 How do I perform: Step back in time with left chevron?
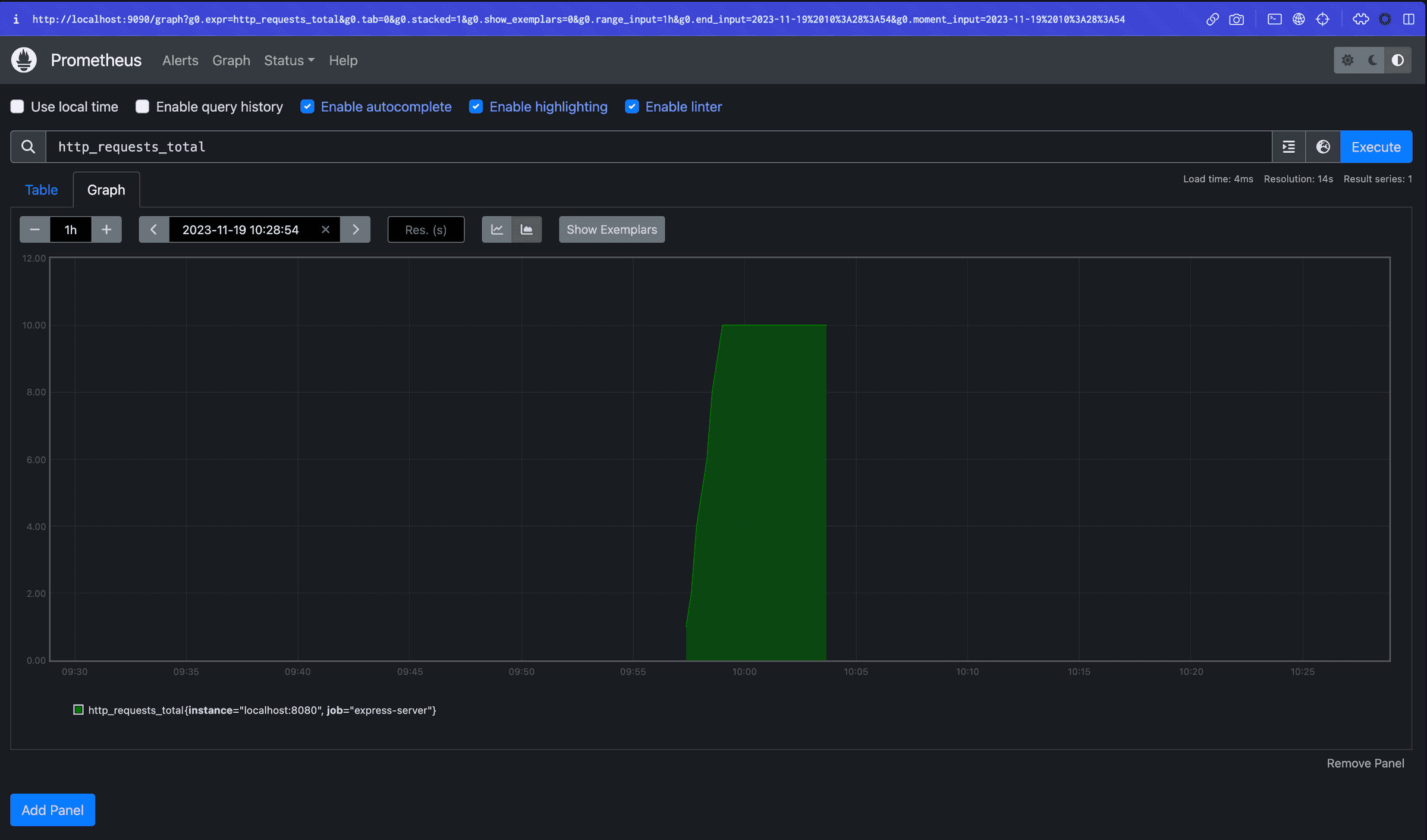pos(153,229)
